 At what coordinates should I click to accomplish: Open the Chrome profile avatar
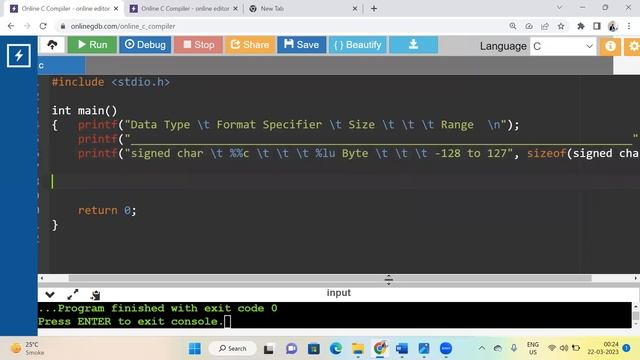(x=613, y=26)
